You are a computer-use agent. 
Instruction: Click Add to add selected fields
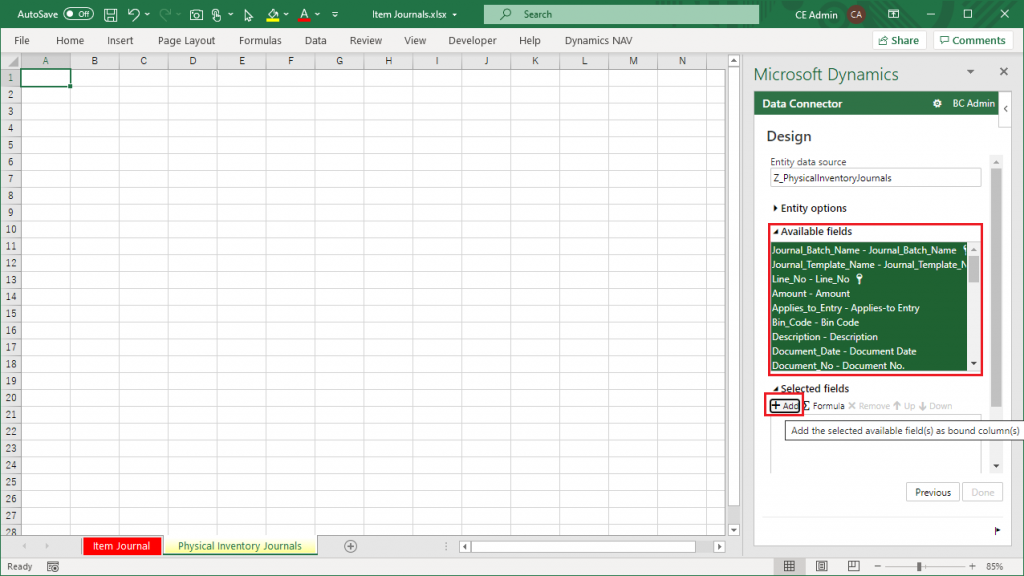[784, 406]
